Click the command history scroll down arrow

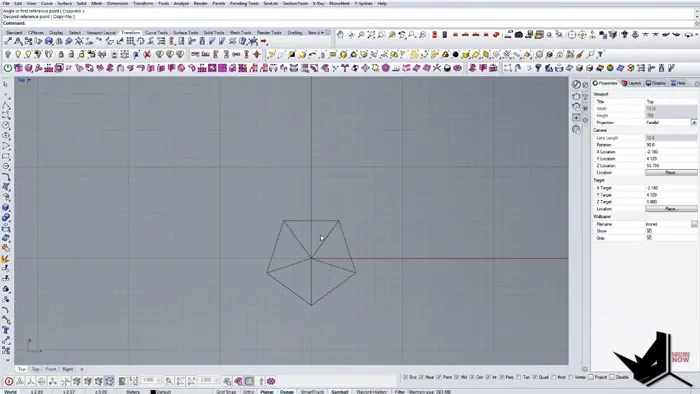pos(697,17)
